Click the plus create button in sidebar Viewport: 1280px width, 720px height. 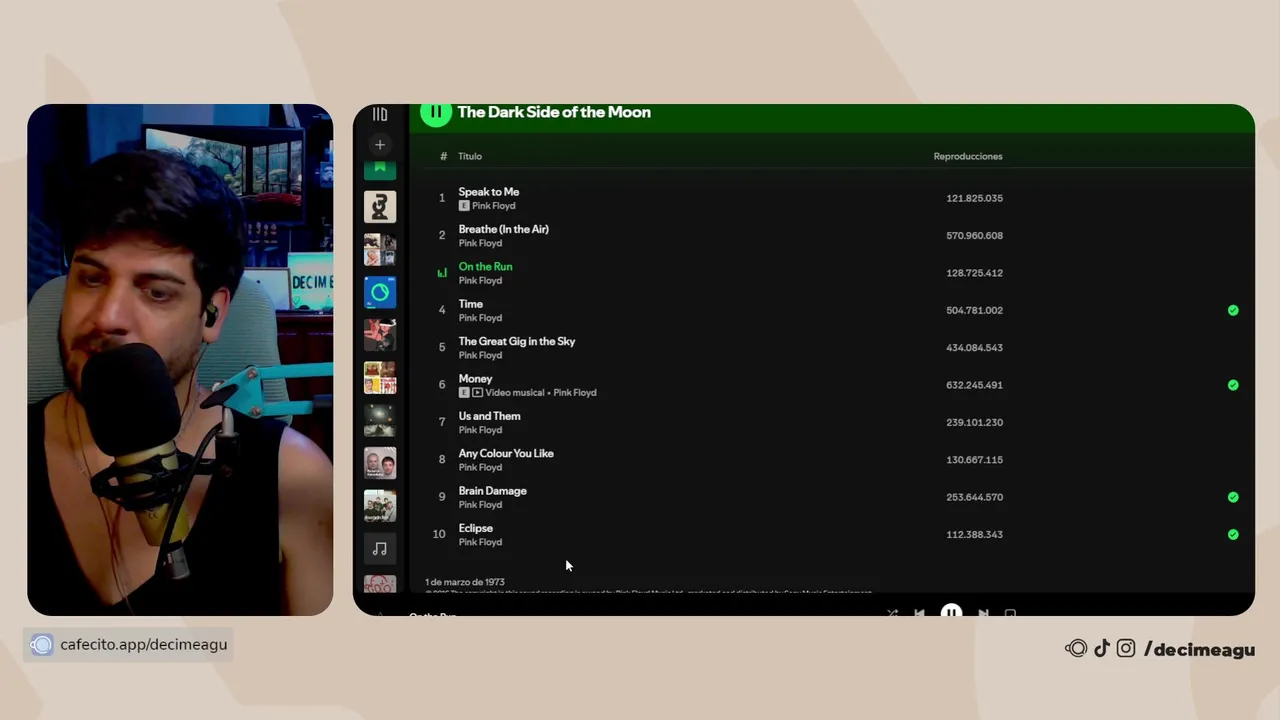point(380,145)
